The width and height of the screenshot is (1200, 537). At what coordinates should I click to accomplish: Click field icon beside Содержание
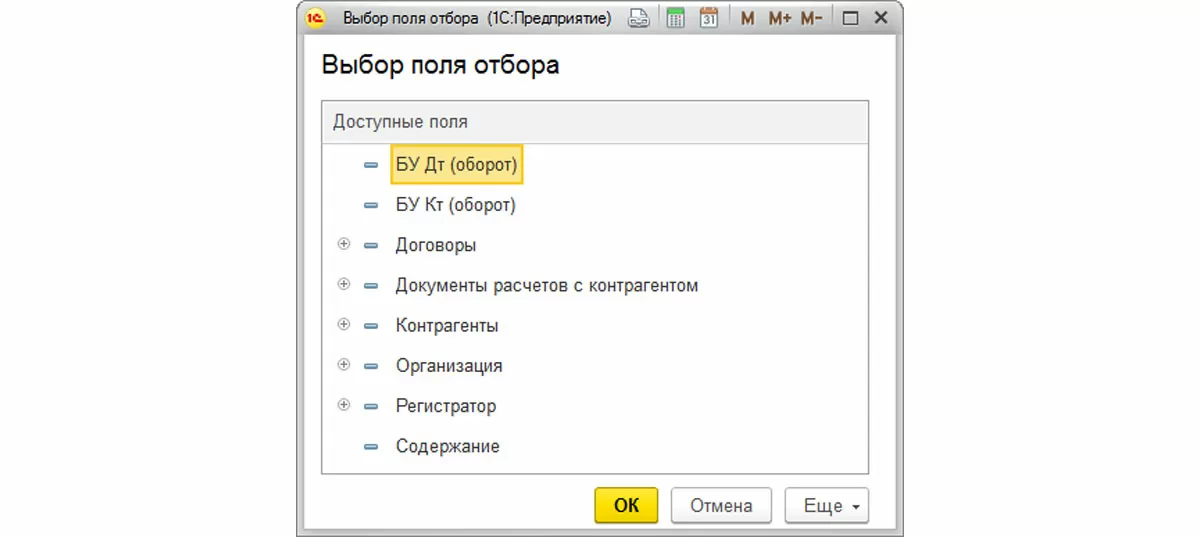pos(371,447)
